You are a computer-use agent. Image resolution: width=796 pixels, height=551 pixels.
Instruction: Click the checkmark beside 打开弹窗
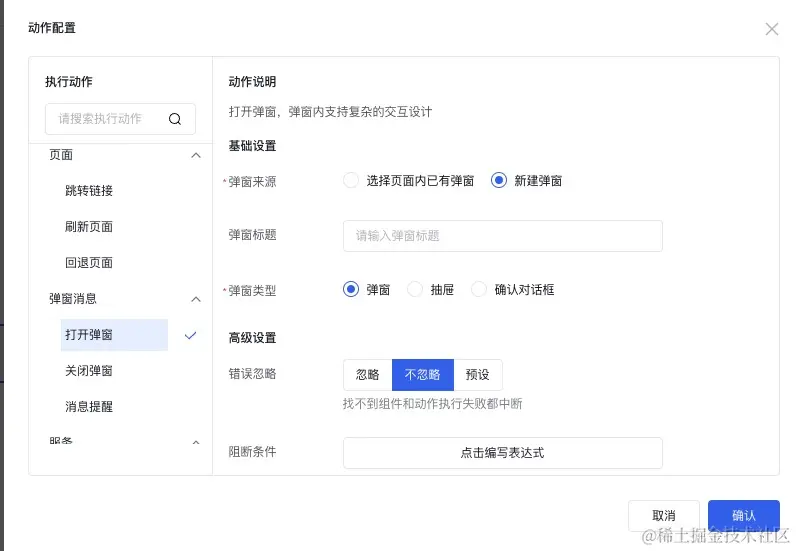[x=190, y=335]
